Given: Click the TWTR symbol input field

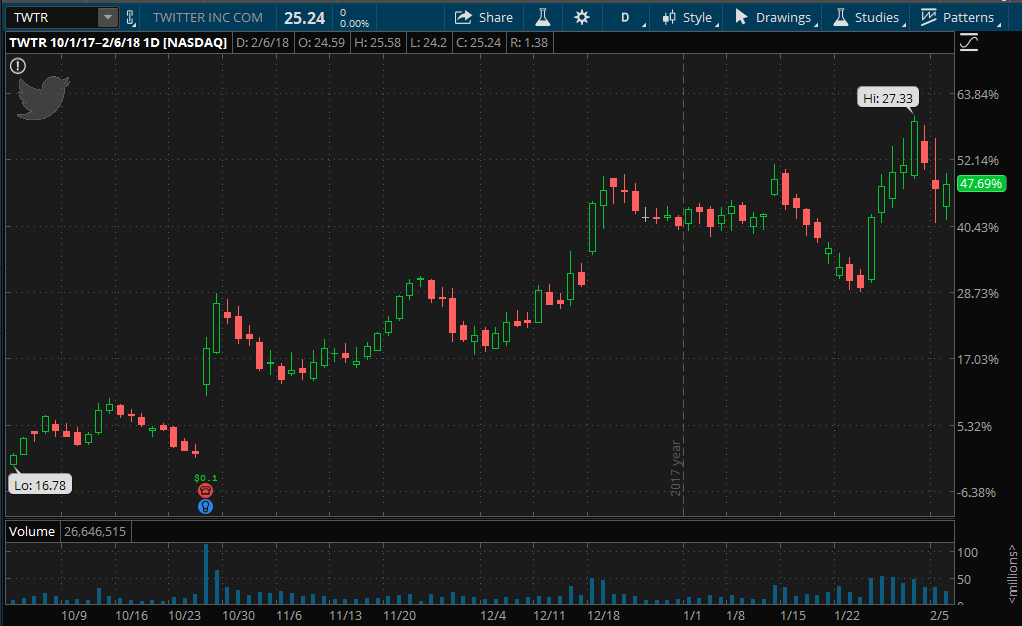Looking at the screenshot, I should [x=52, y=18].
